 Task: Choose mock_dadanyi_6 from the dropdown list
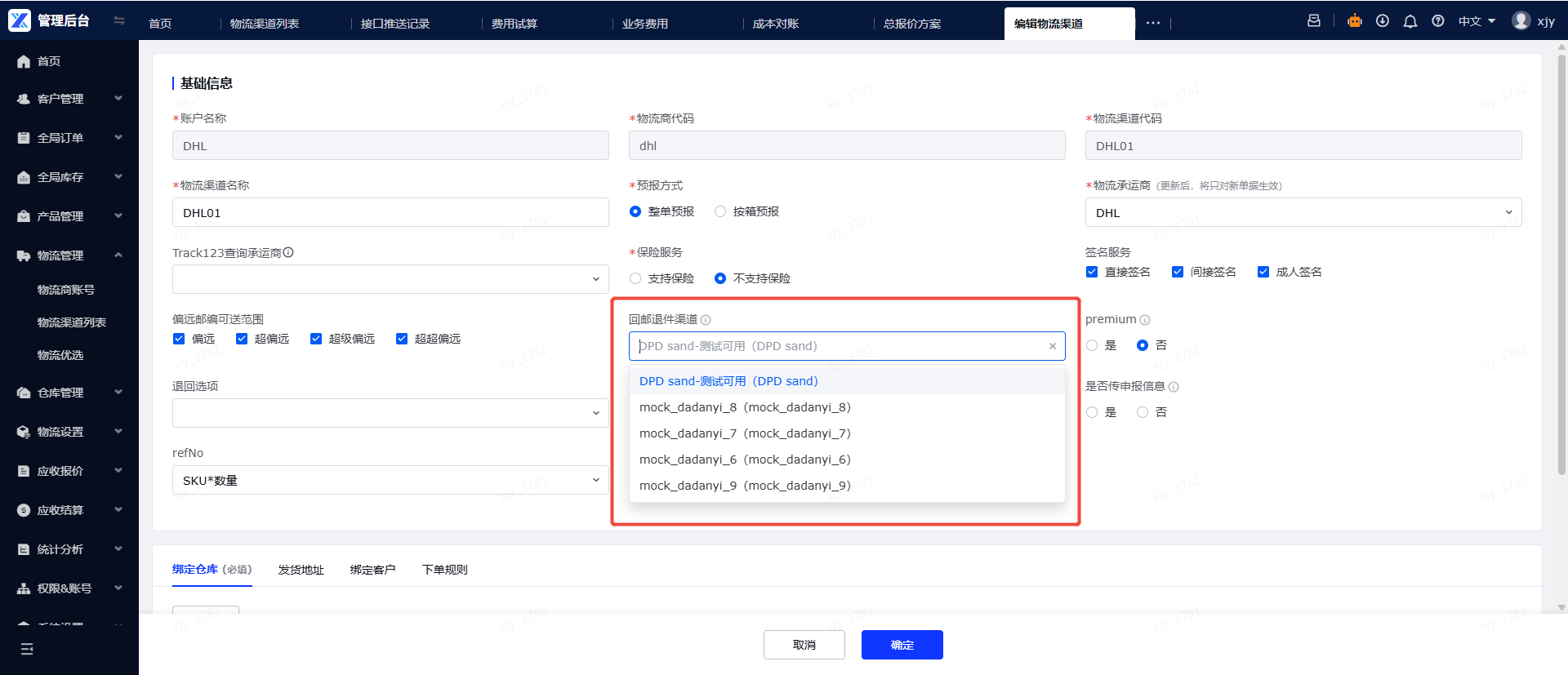point(847,460)
